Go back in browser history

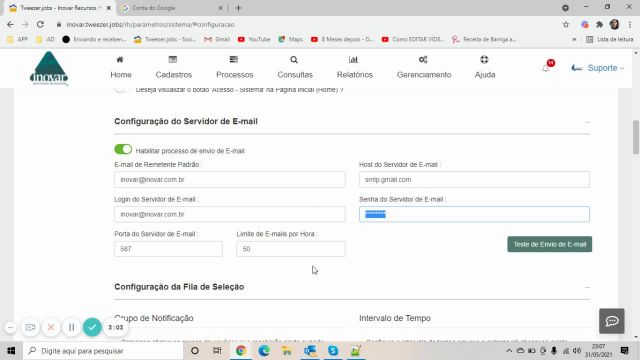pyautogui.click(x=10, y=24)
